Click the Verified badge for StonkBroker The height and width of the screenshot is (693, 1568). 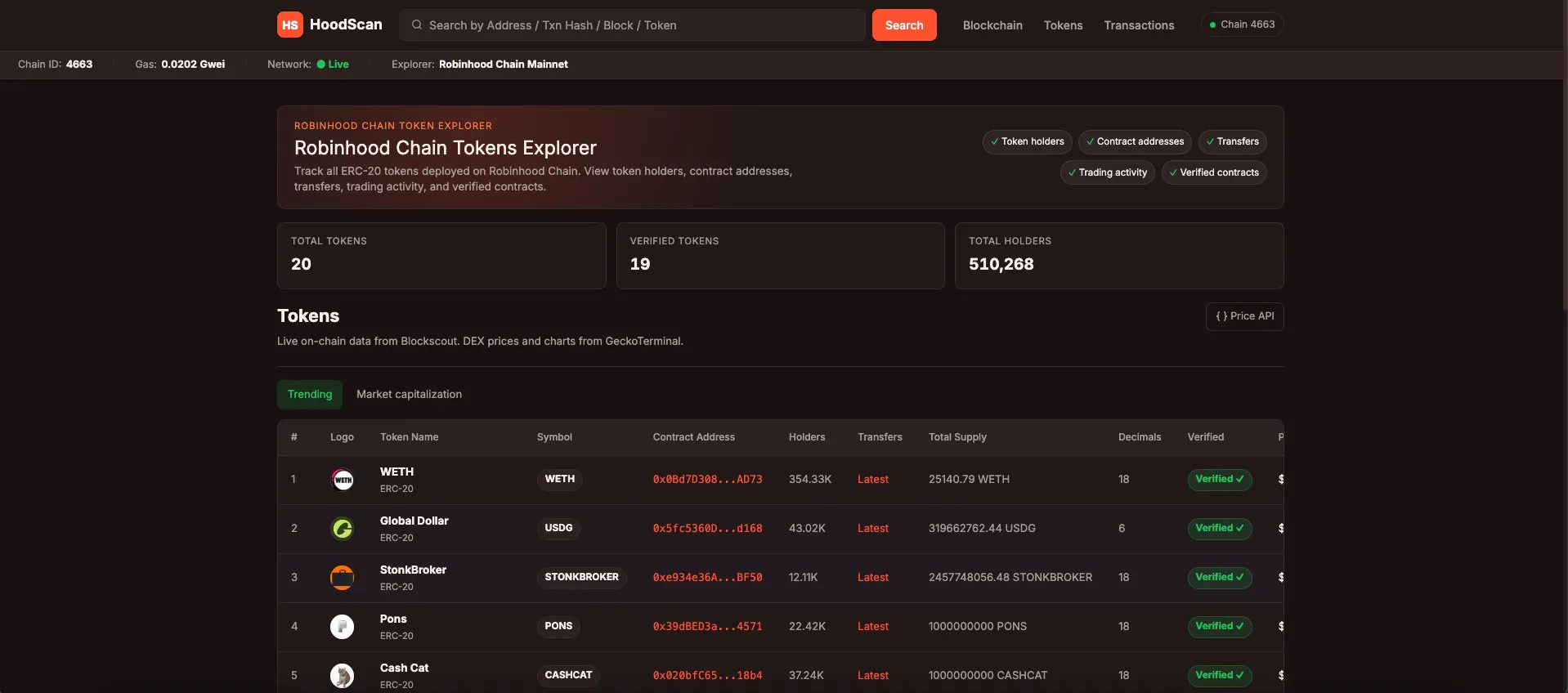tap(1219, 578)
